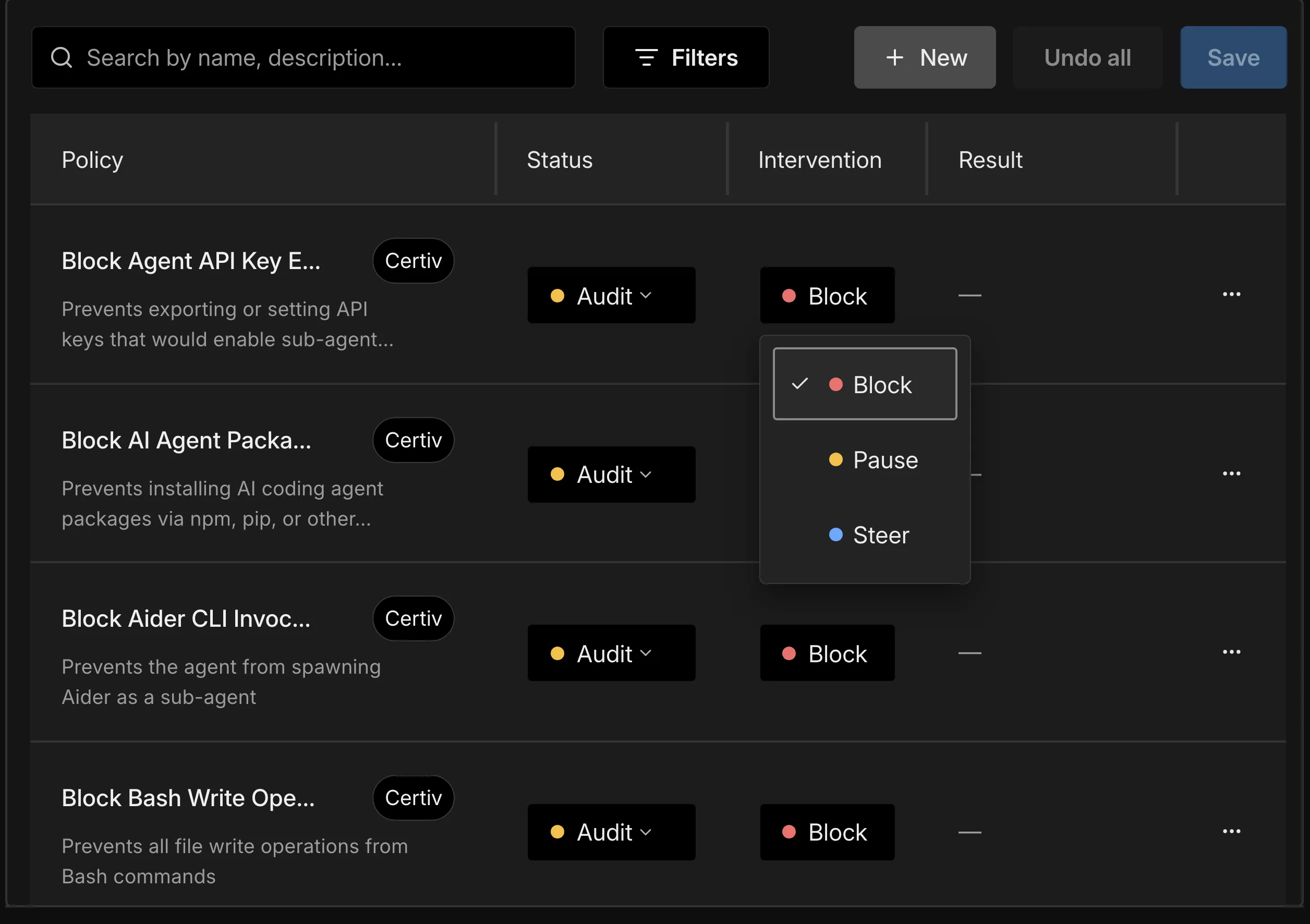Select the Result column header
Screen dimensions: 1310x924
coord(990,160)
